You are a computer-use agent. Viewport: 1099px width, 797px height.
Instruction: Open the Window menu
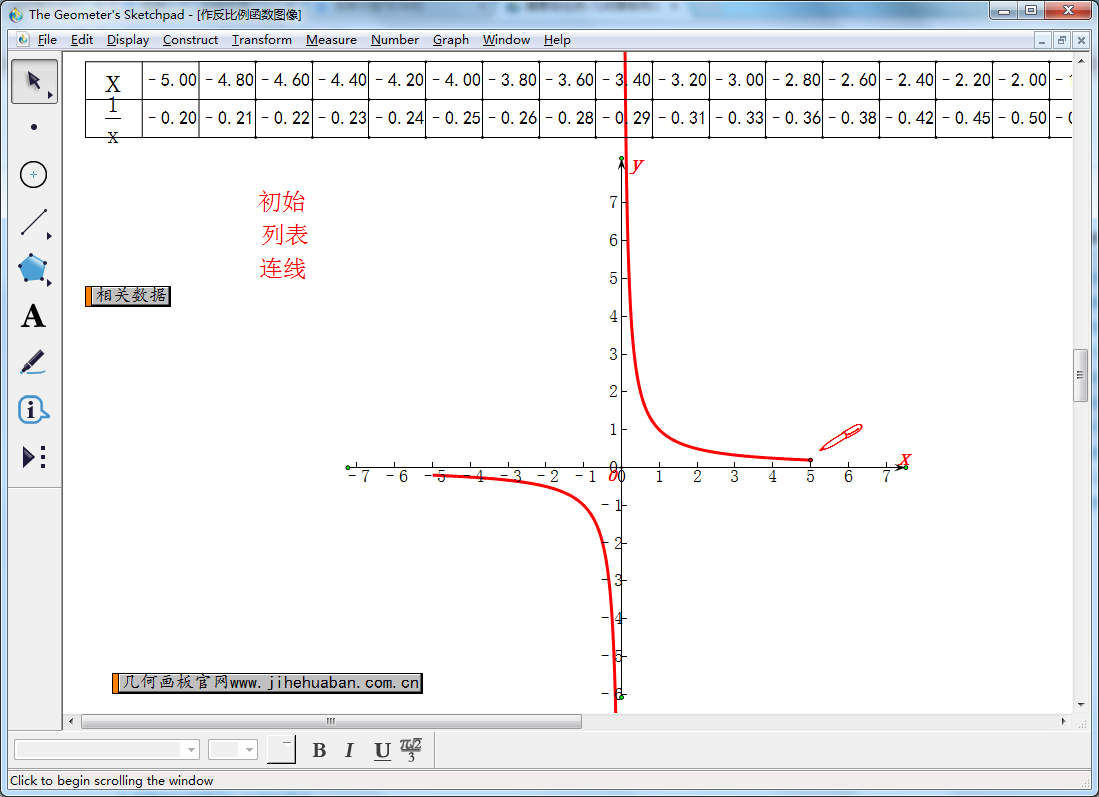[x=506, y=40]
